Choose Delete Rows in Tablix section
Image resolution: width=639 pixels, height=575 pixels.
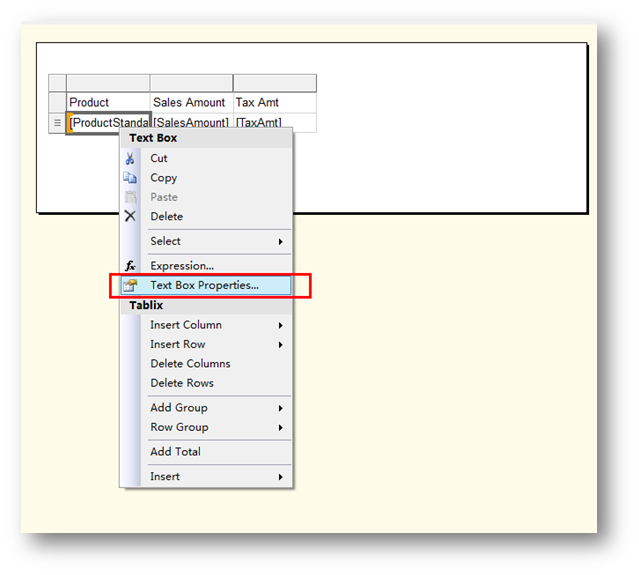207,383
